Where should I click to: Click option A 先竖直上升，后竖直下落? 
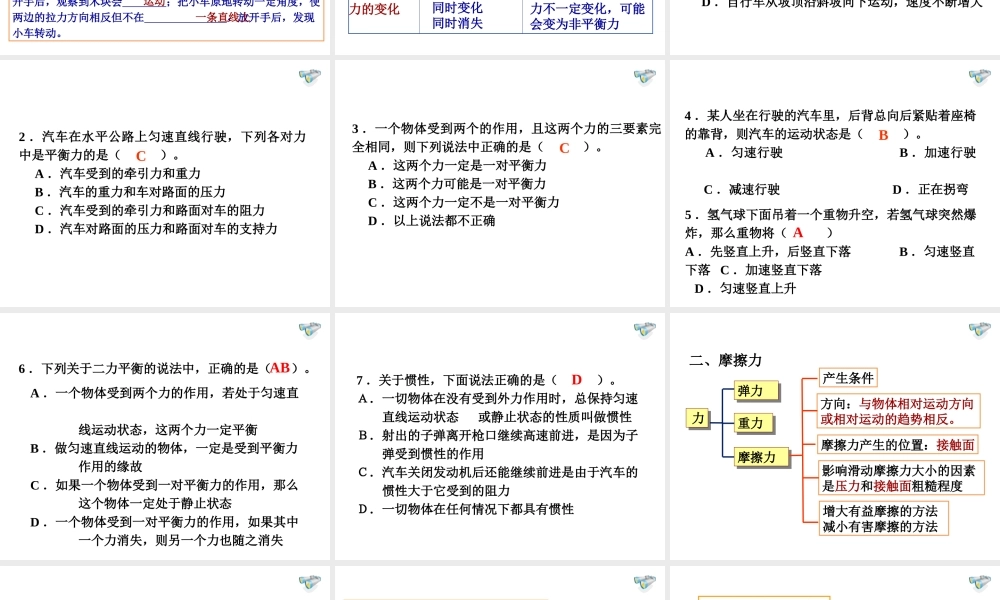point(768,251)
